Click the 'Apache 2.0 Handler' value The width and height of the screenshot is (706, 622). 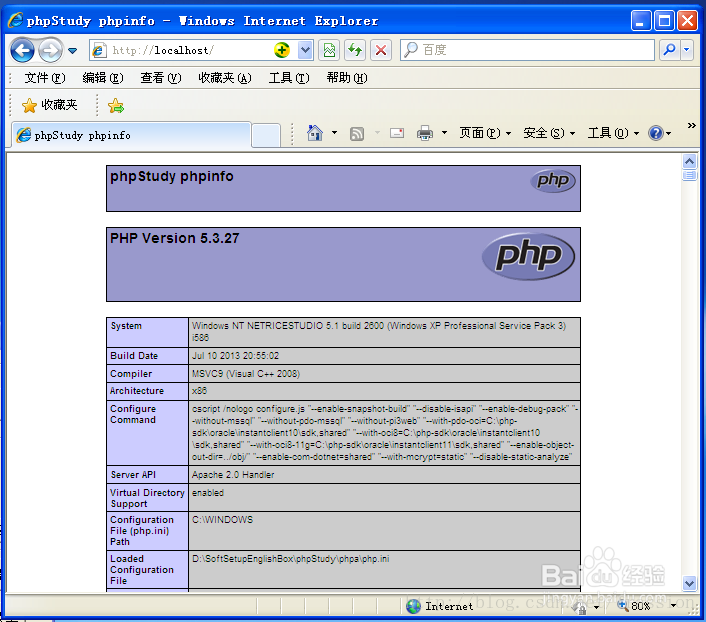click(233, 475)
